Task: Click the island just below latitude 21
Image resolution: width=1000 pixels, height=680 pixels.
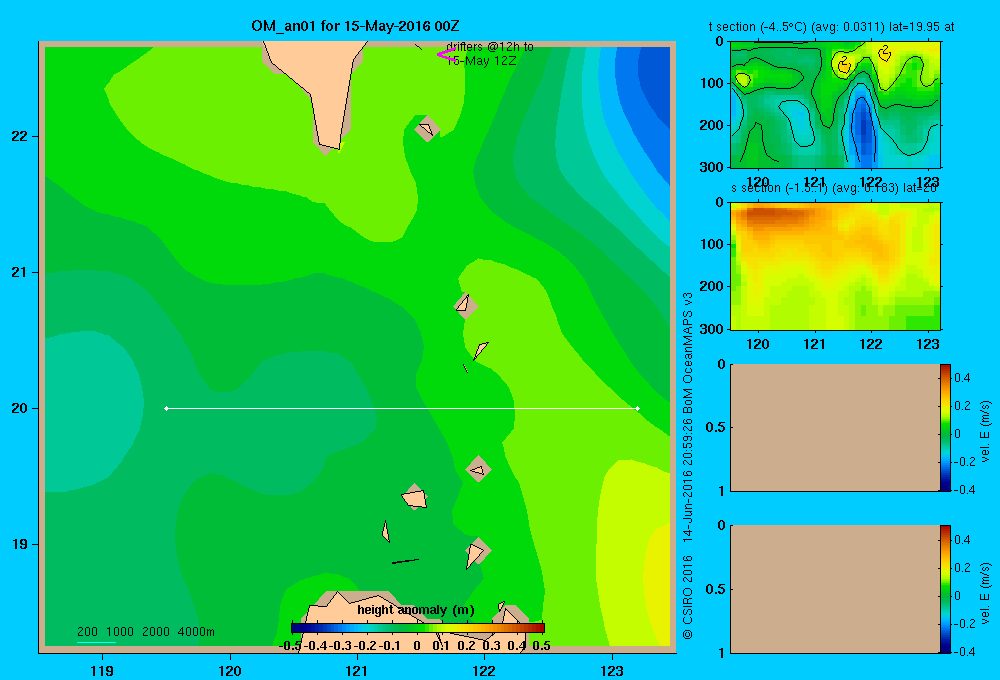Action: click(x=466, y=305)
